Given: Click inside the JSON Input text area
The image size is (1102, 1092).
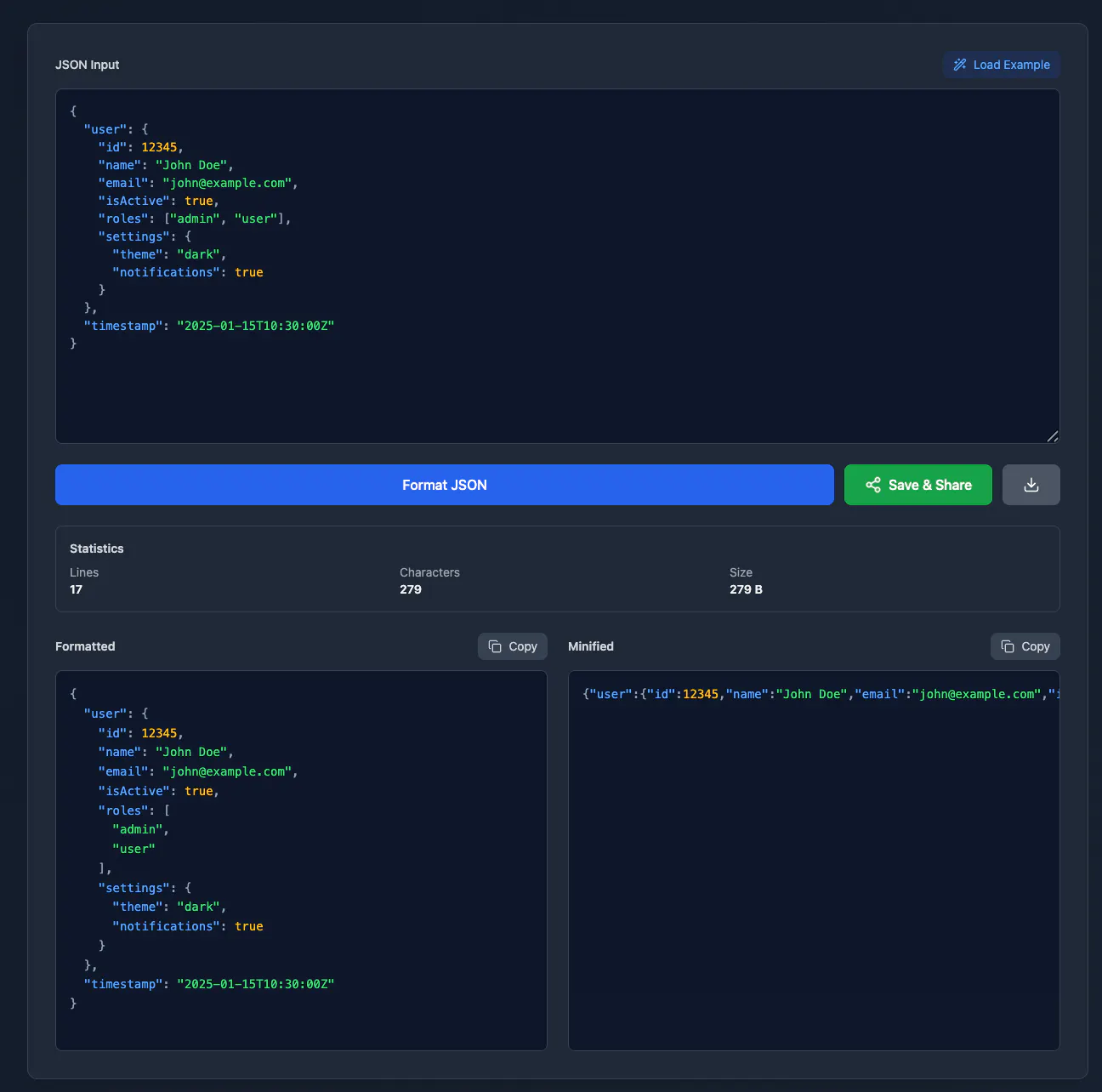Looking at the screenshot, I should pyautogui.click(x=558, y=266).
